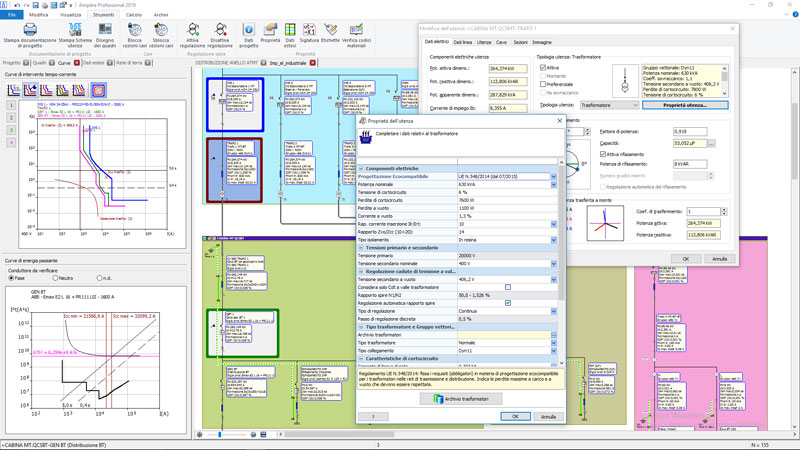
Task: Close Imp_el_industriale document tab
Action: [x=313, y=63]
